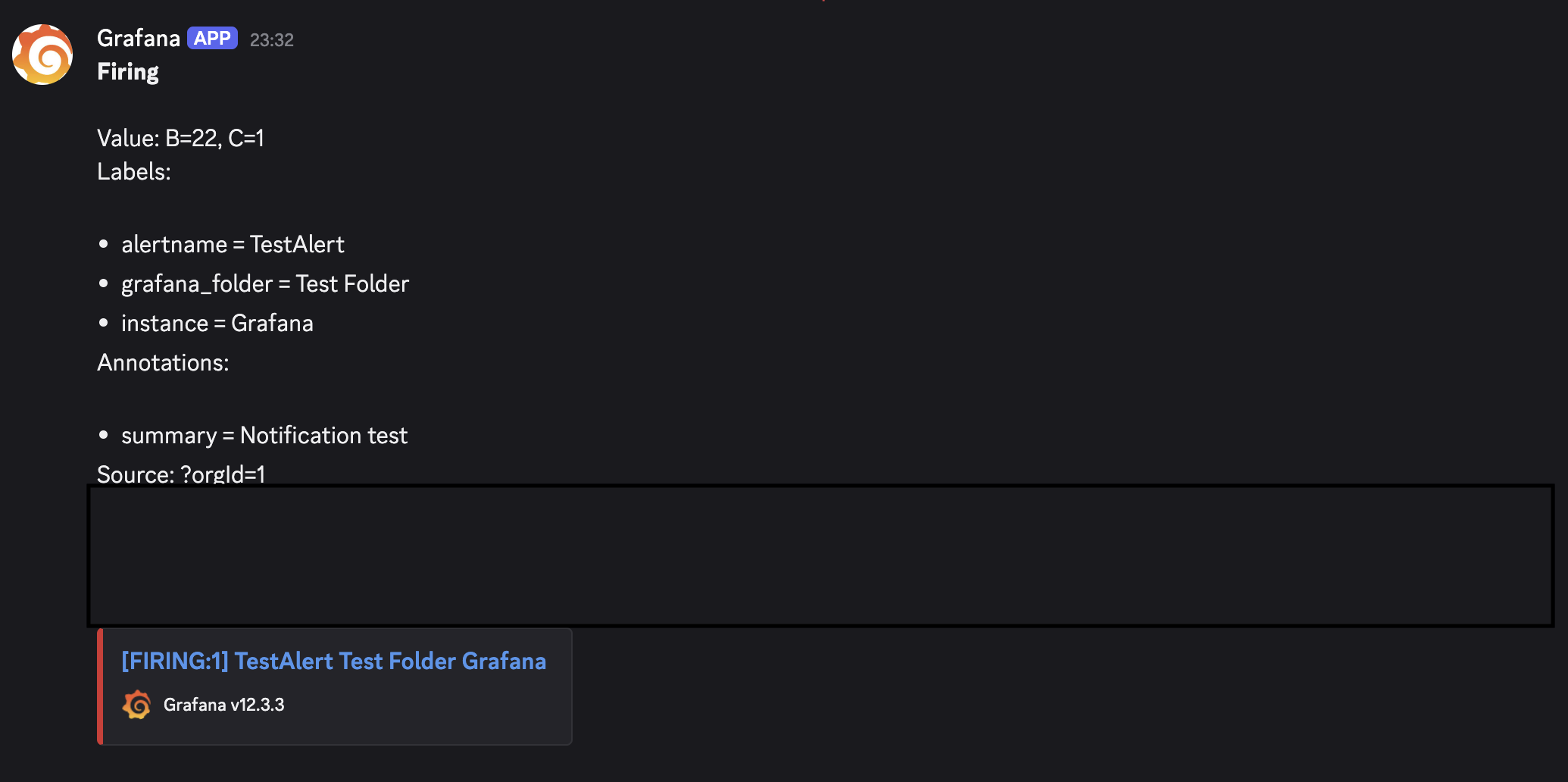The image size is (1568, 782).
Task: Select the Value: B=22, C=1 text line
Action: 180,138
